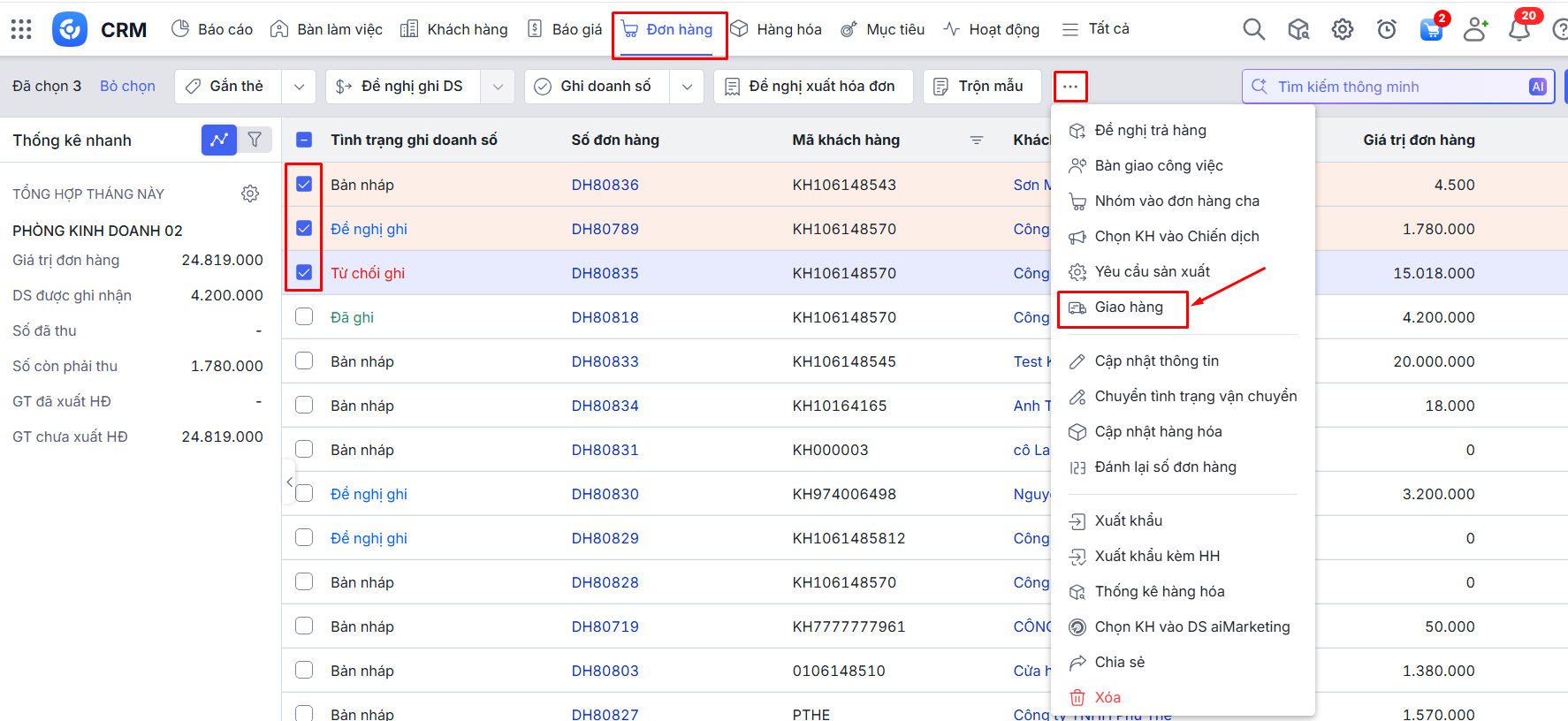Image resolution: width=1568 pixels, height=721 pixels.
Task: Expand the Ghi doanh số dropdown arrow
Action: [687, 87]
